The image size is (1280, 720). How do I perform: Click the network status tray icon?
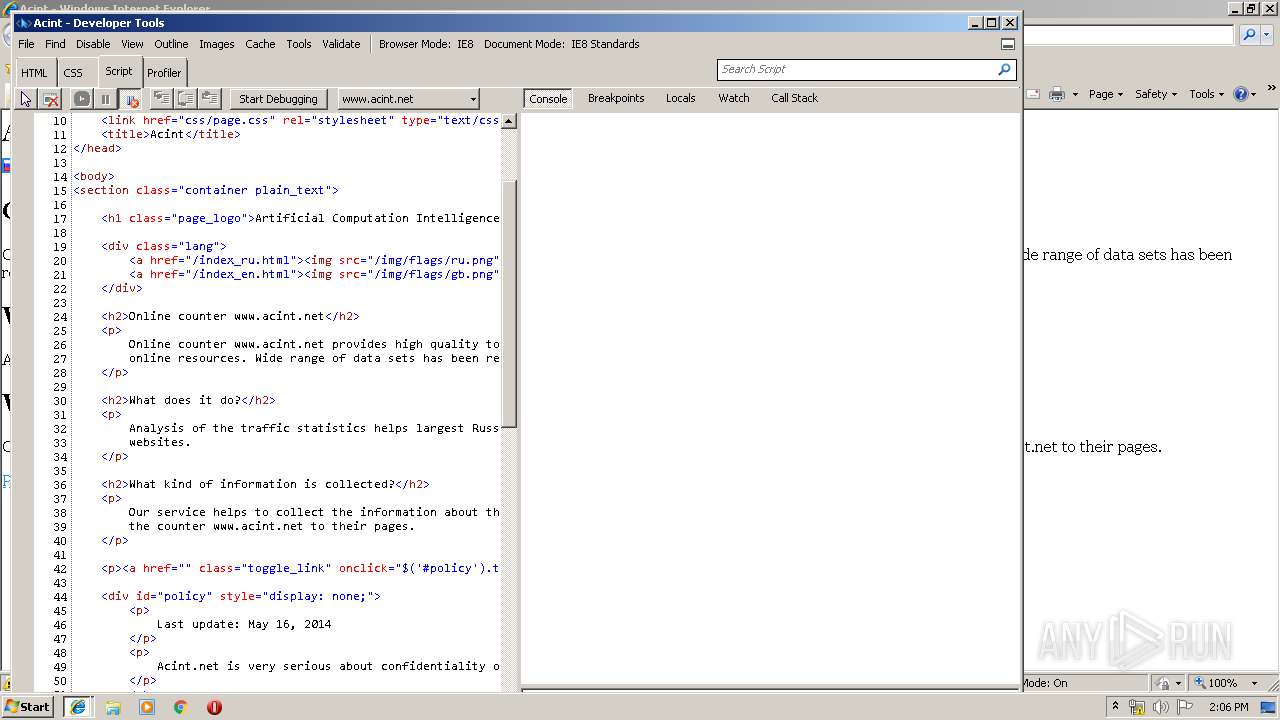point(1137,707)
